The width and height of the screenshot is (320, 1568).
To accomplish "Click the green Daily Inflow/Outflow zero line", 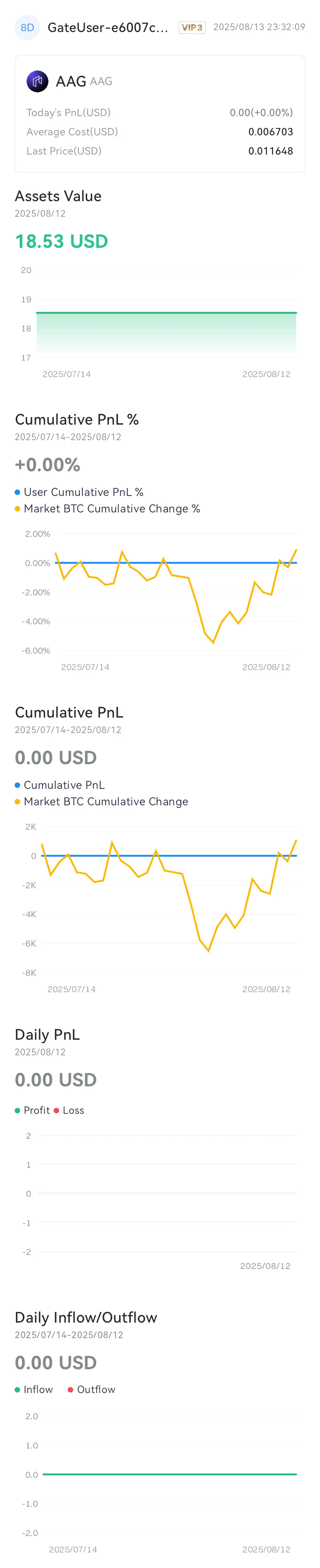I will pos(170,1474).
